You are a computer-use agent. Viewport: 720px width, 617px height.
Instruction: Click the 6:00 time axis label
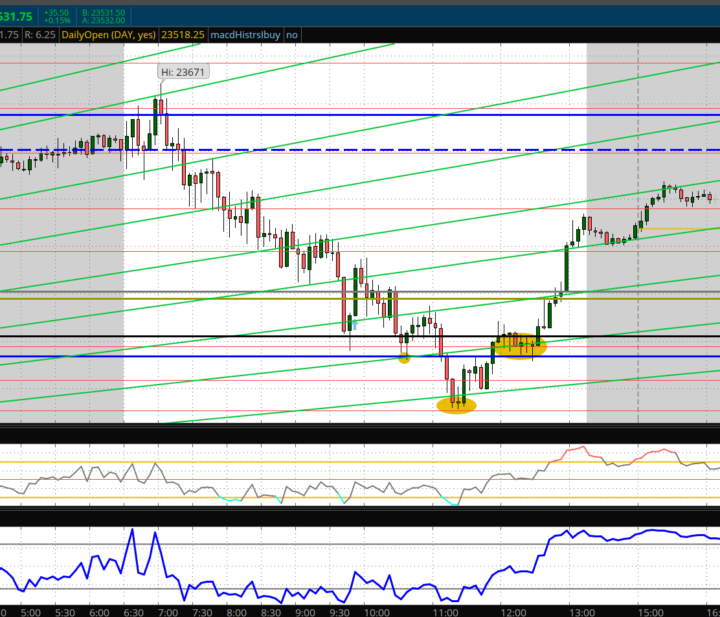(99, 612)
